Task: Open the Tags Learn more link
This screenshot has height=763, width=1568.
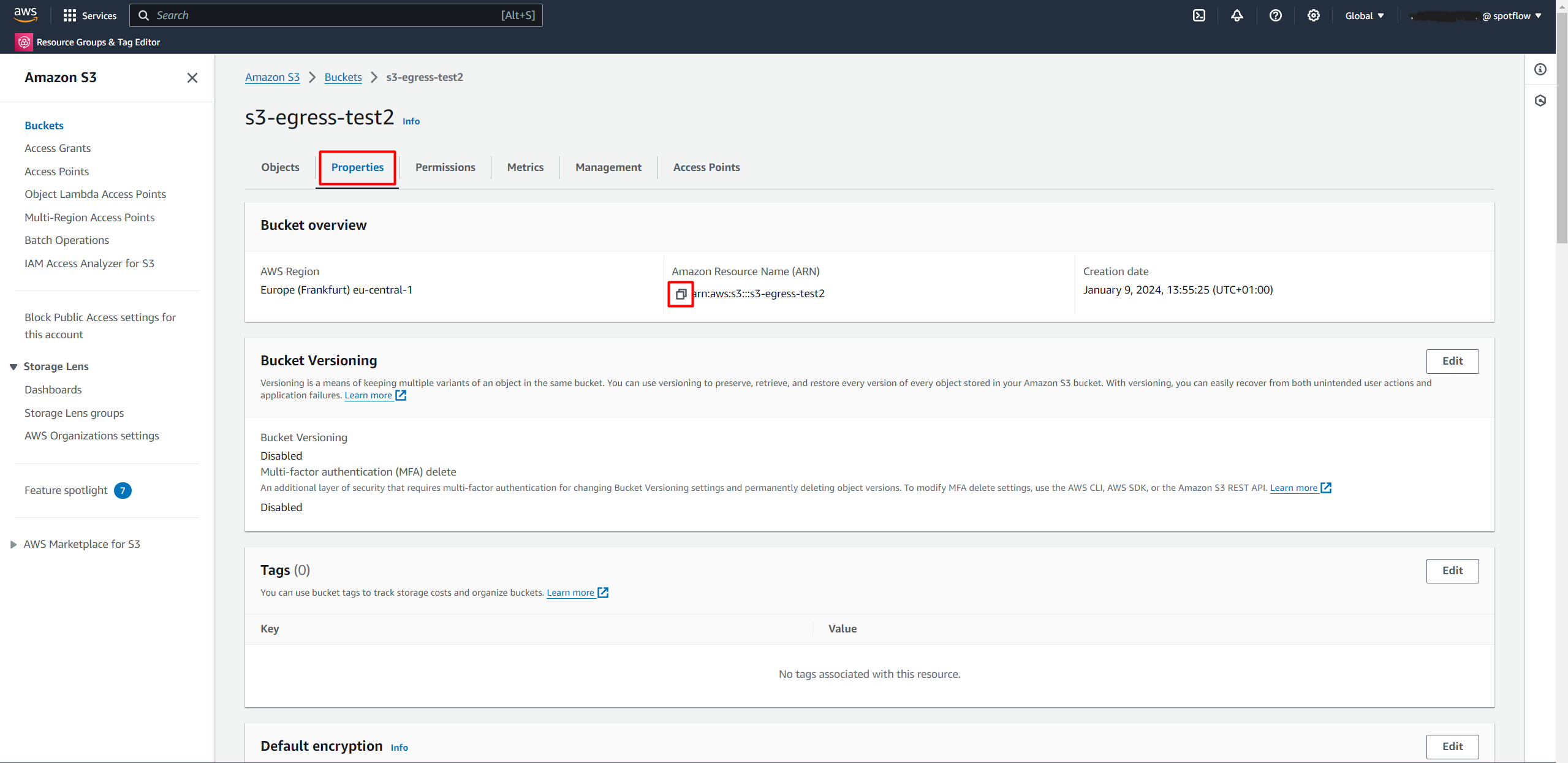Action: tap(577, 593)
